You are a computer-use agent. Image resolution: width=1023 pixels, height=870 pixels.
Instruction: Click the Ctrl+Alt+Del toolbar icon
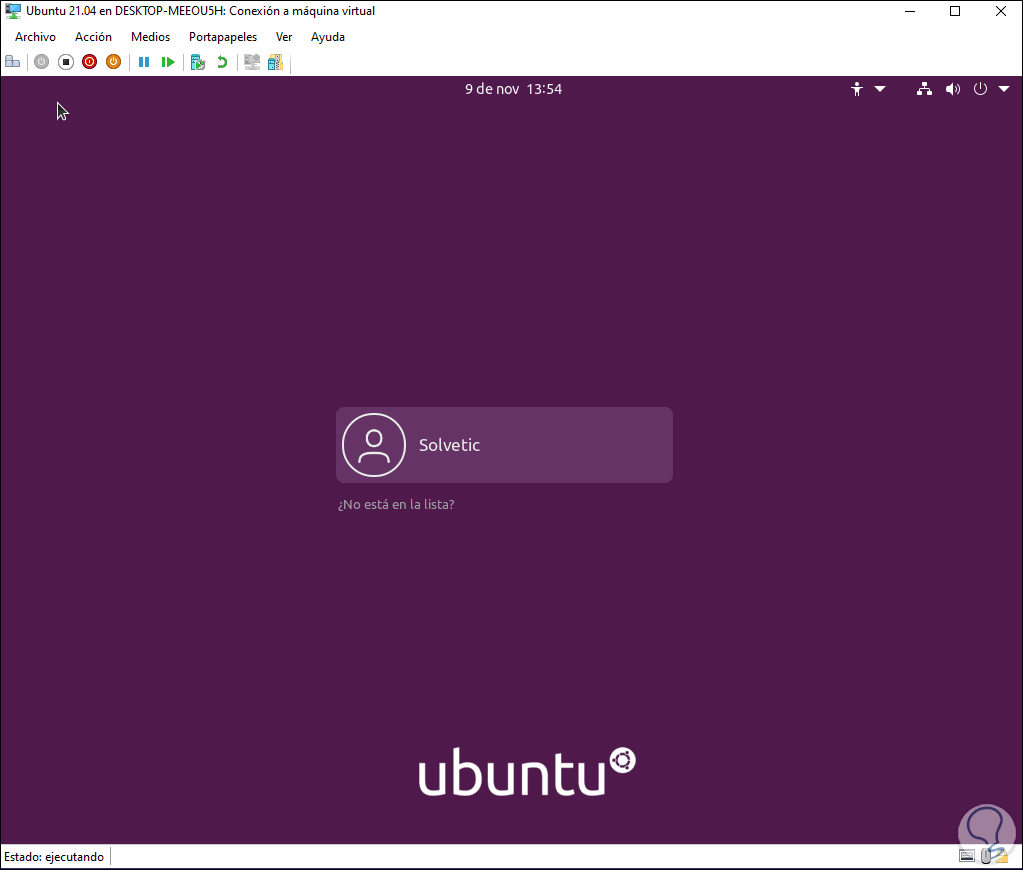pyautogui.click(x=12, y=62)
